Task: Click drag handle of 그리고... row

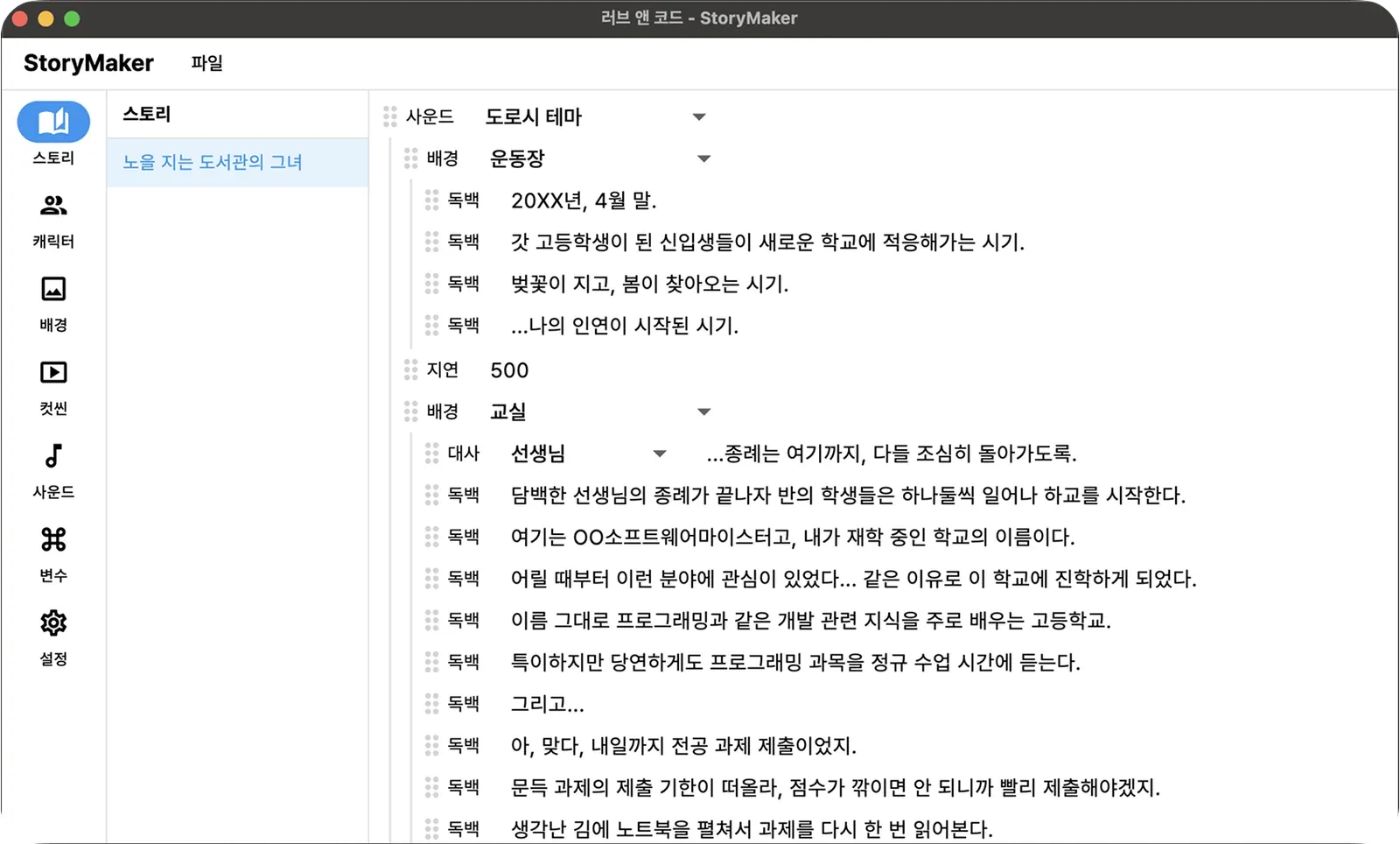Action: [x=432, y=703]
